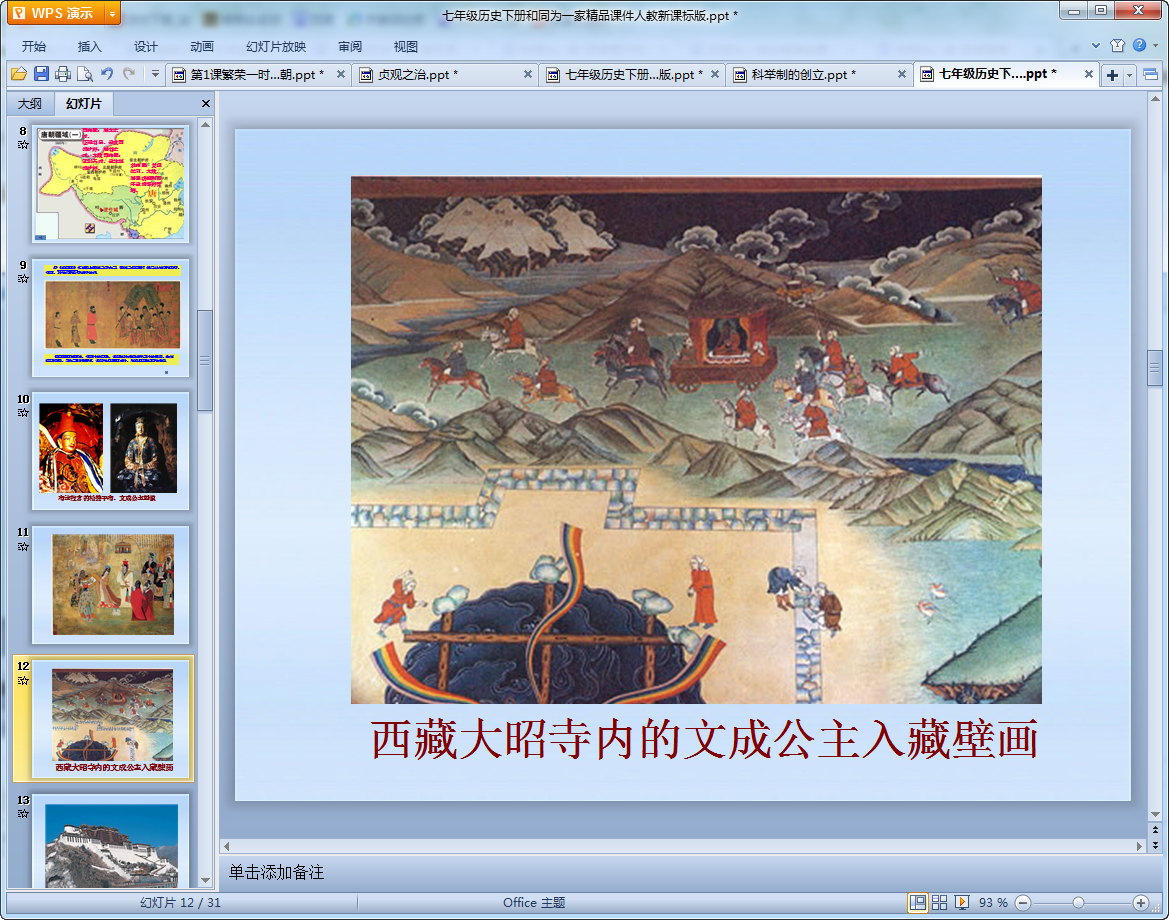Open the WPS 演示 application menu dropdown
The height and width of the screenshot is (920, 1169).
pyautogui.click(x=112, y=13)
